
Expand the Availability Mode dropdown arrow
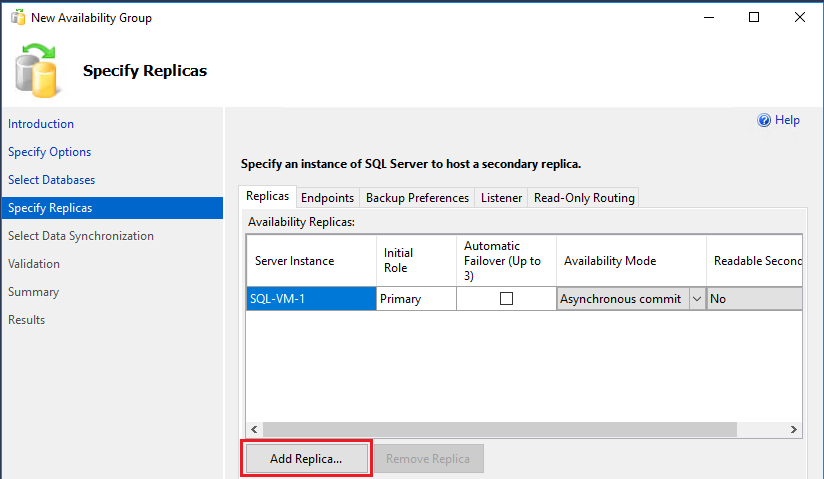click(x=696, y=299)
